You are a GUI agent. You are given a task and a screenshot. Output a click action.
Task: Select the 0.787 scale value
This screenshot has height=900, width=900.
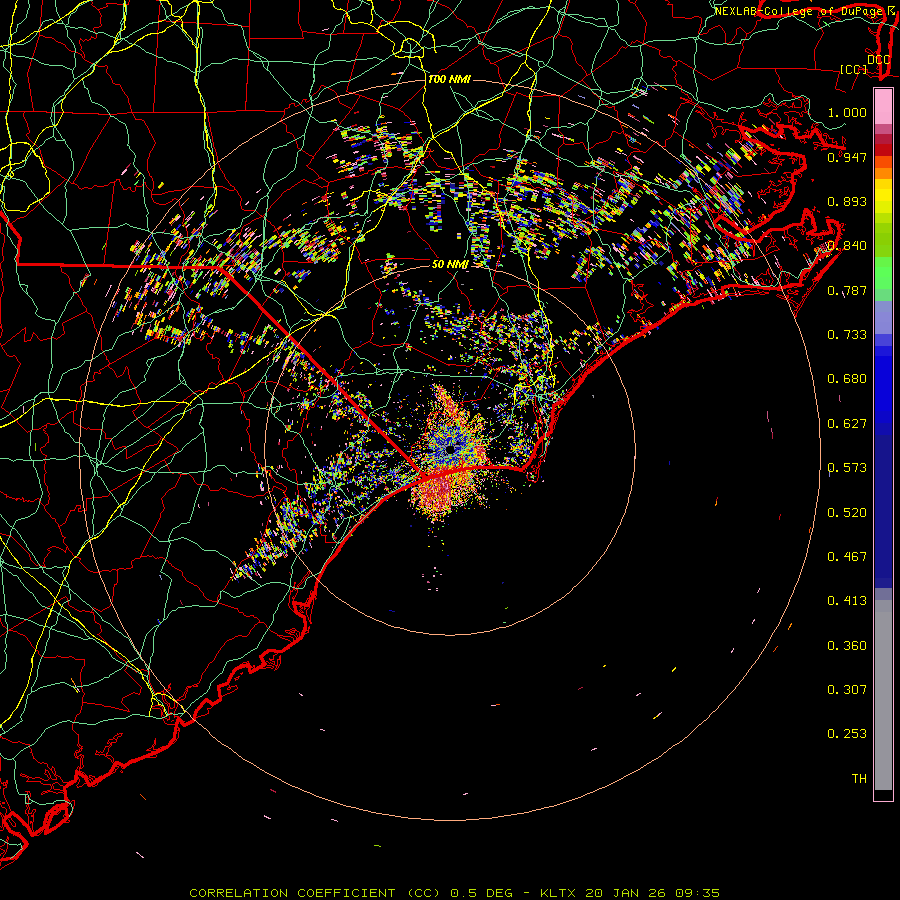point(847,290)
